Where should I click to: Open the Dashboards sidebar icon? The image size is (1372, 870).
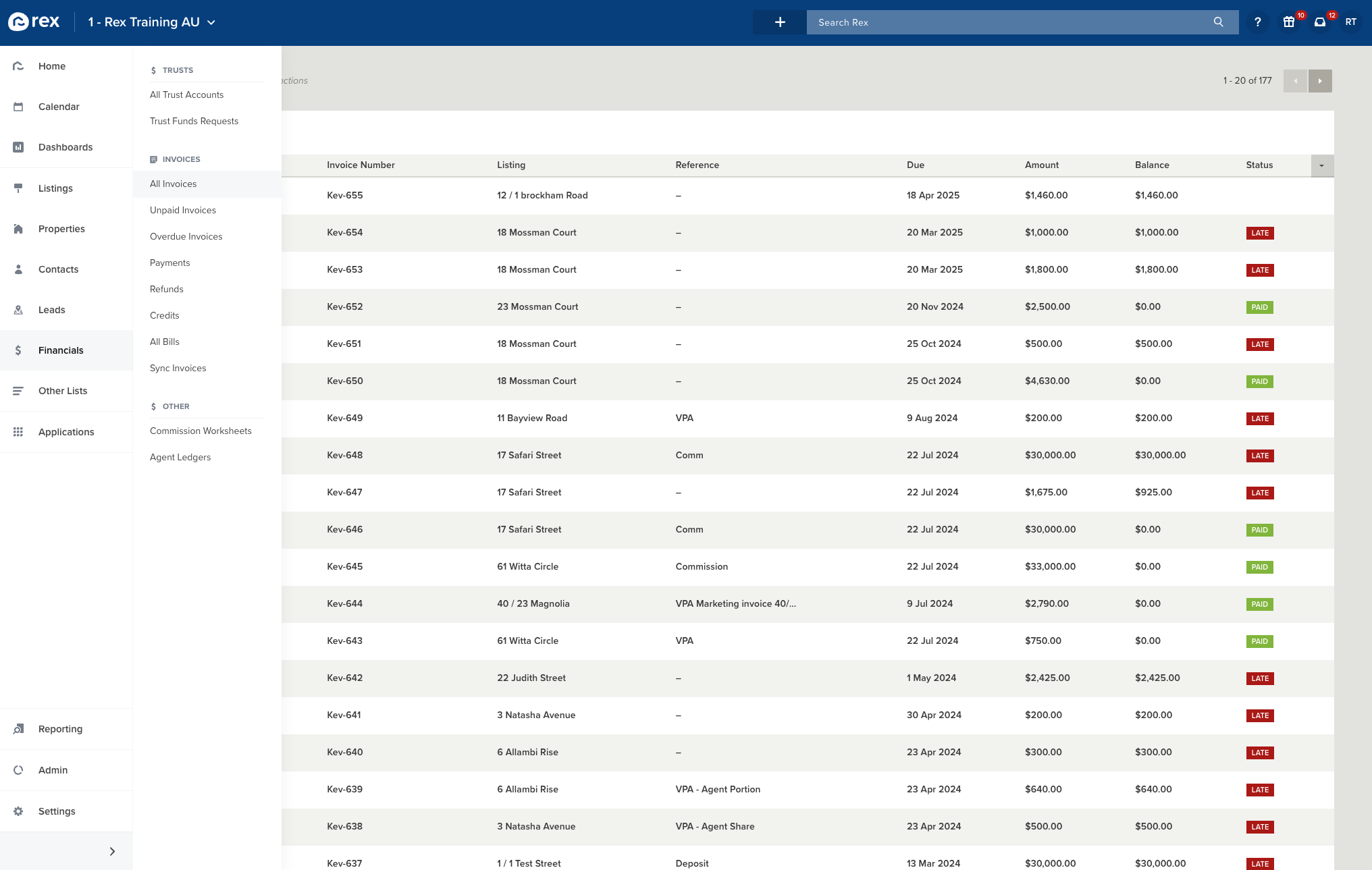tap(18, 147)
